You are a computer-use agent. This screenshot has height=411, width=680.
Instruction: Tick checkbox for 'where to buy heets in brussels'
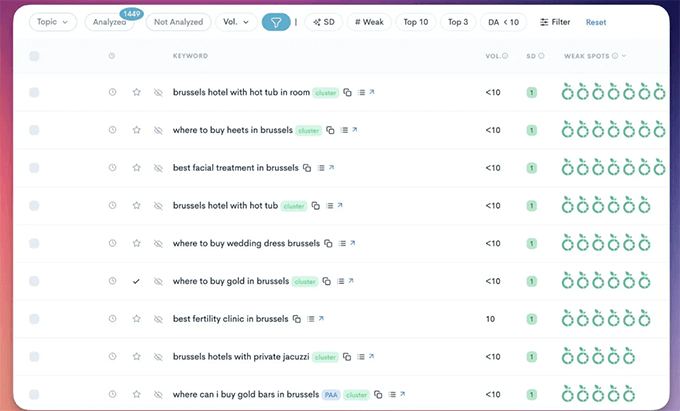(34, 130)
